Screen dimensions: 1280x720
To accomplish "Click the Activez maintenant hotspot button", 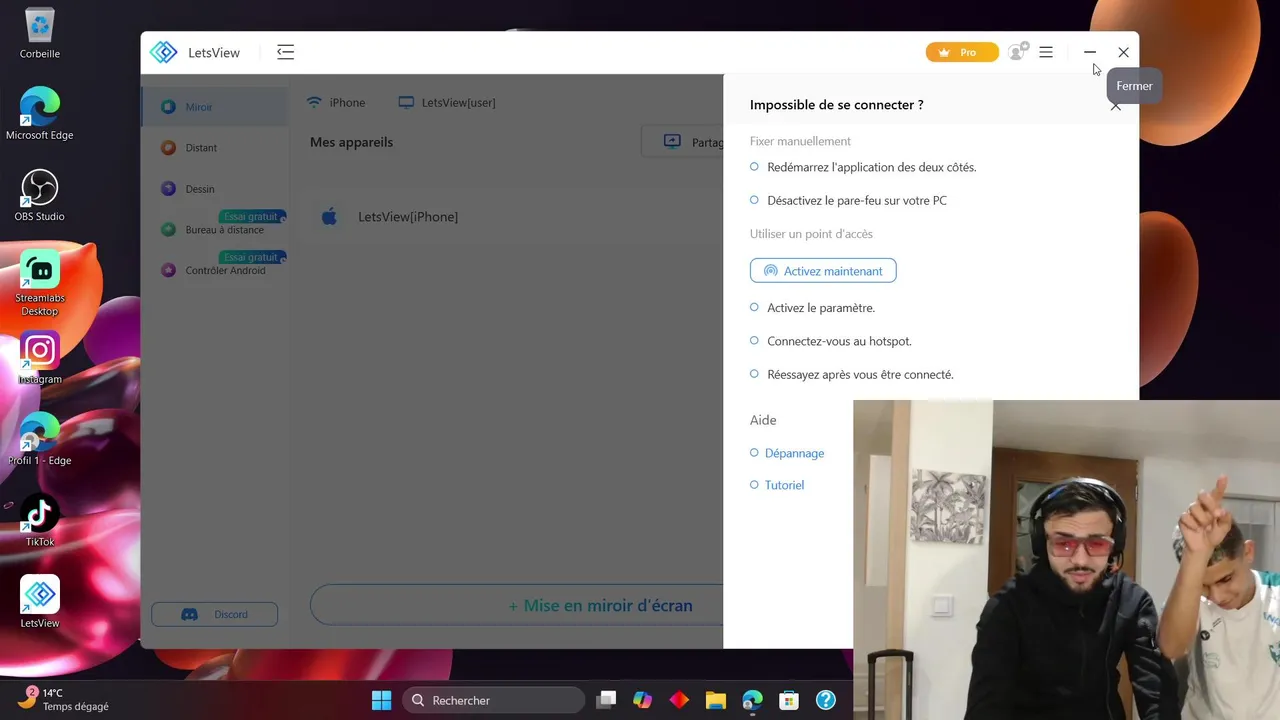I will tap(823, 271).
